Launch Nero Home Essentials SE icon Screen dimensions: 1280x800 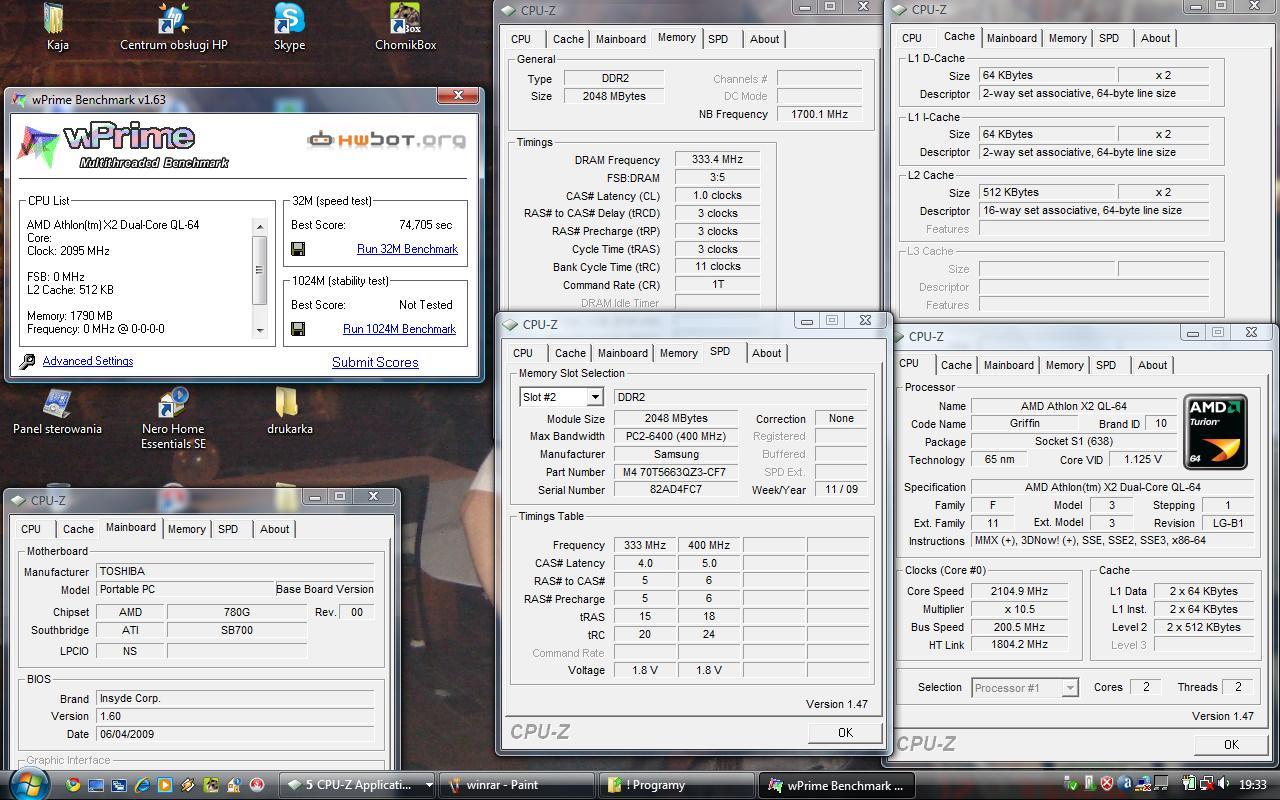[173, 403]
